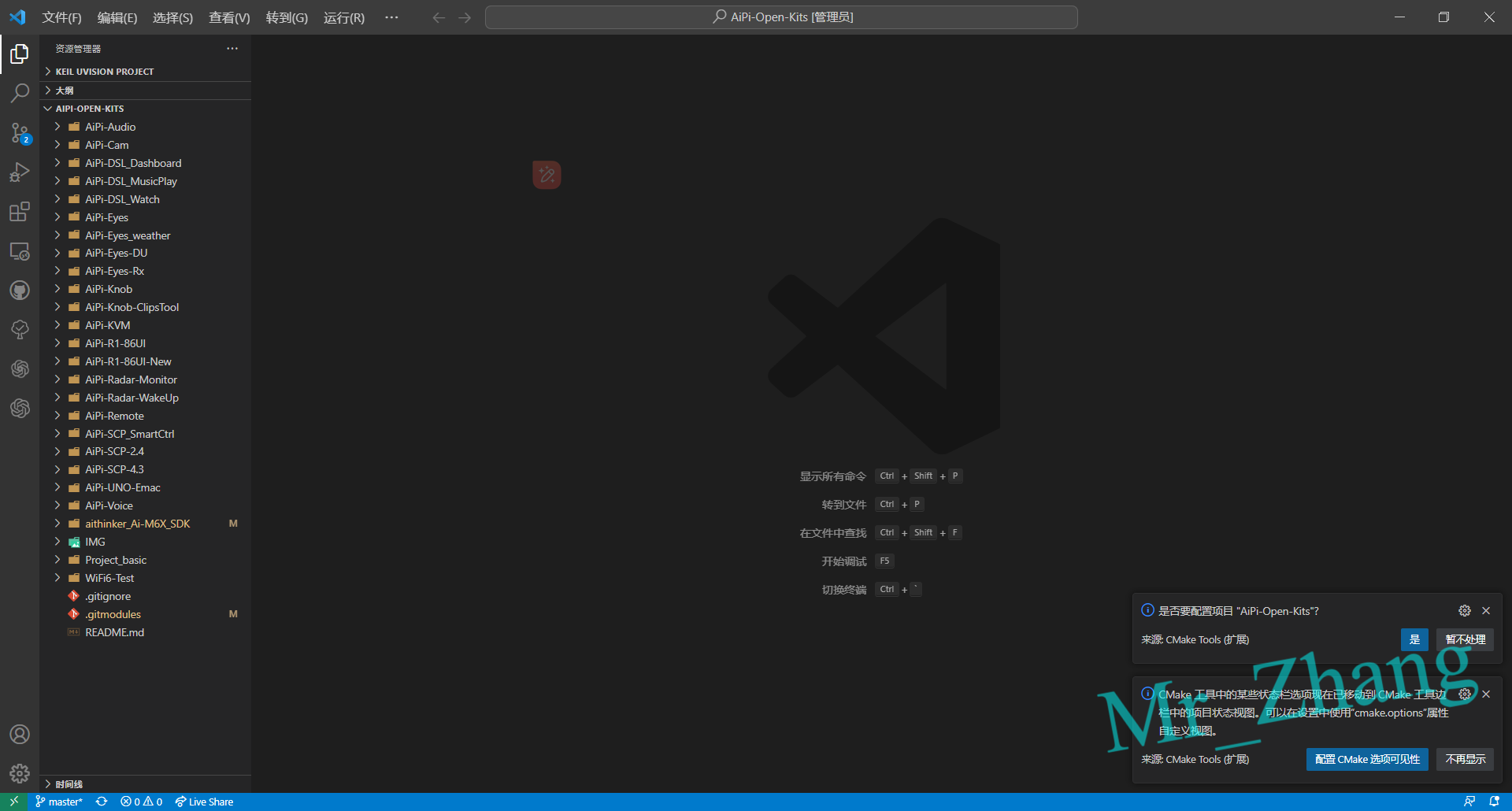Open the README.md file
This screenshot has height=811, width=1512.
146,632
